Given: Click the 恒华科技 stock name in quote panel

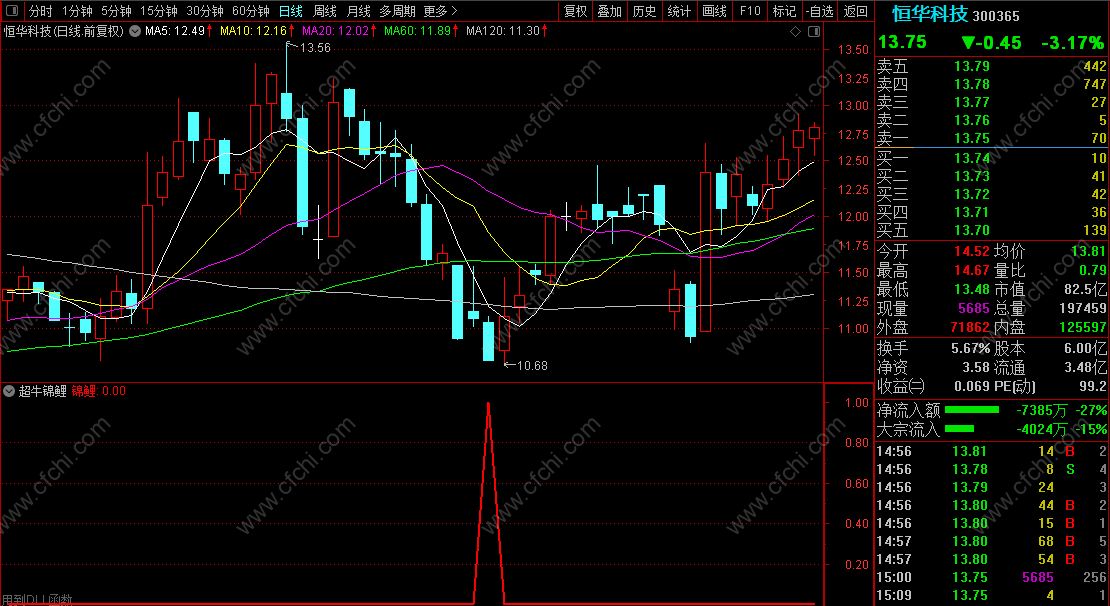Looking at the screenshot, I should (x=929, y=14).
